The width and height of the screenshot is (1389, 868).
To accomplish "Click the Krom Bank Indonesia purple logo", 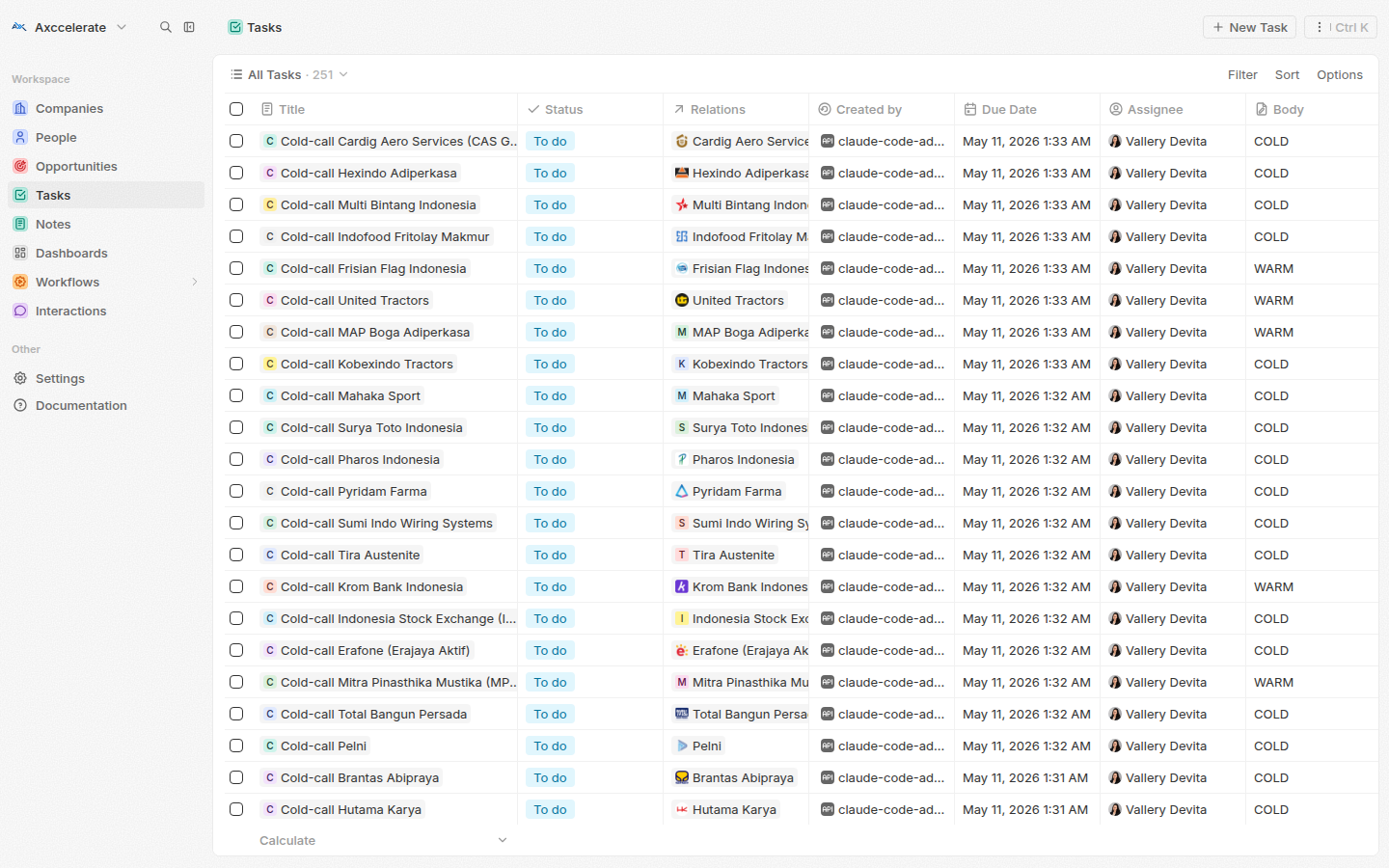I will [x=682, y=586].
